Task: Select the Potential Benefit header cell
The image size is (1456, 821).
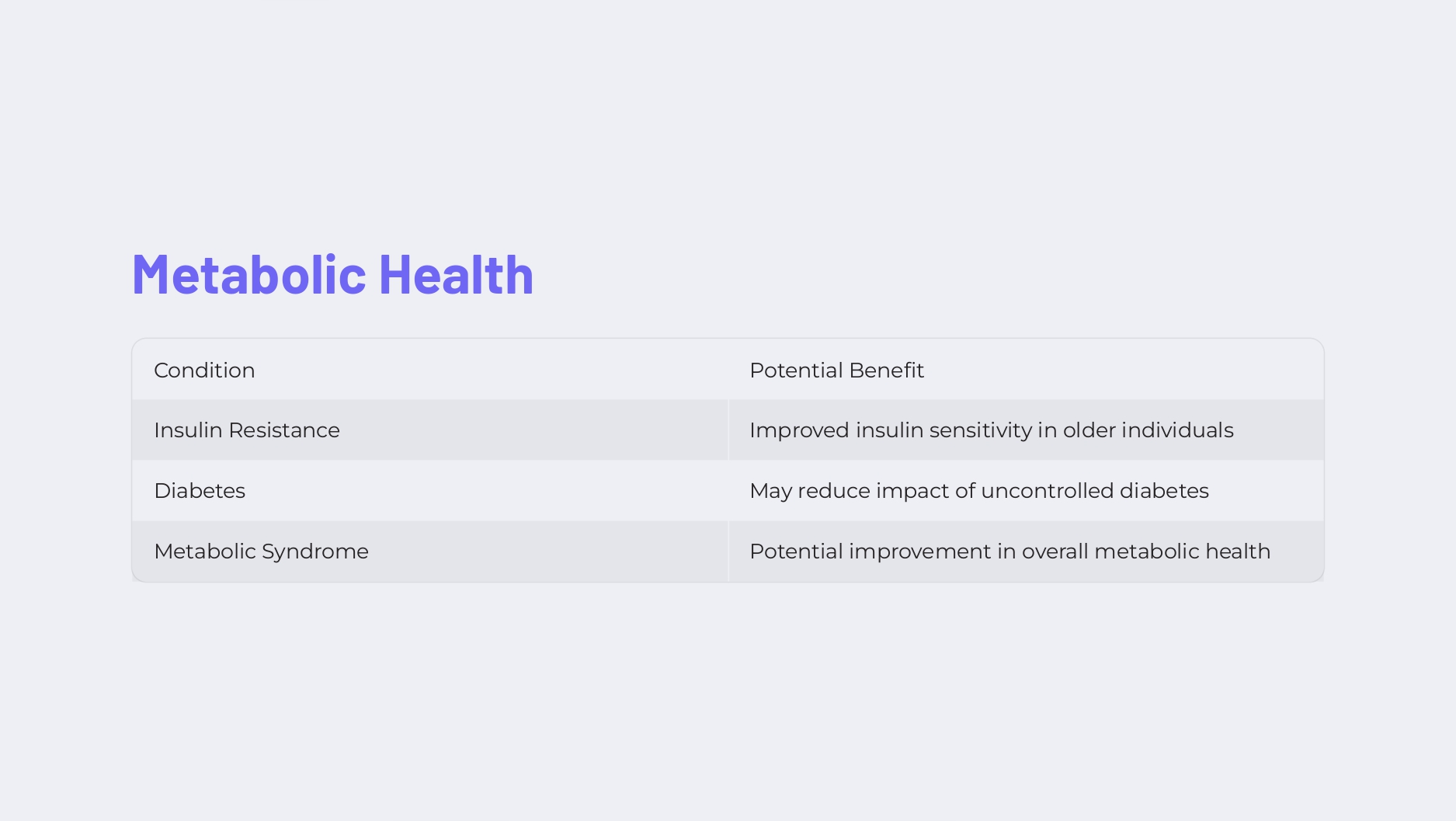Action: click(x=1026, y=370)
